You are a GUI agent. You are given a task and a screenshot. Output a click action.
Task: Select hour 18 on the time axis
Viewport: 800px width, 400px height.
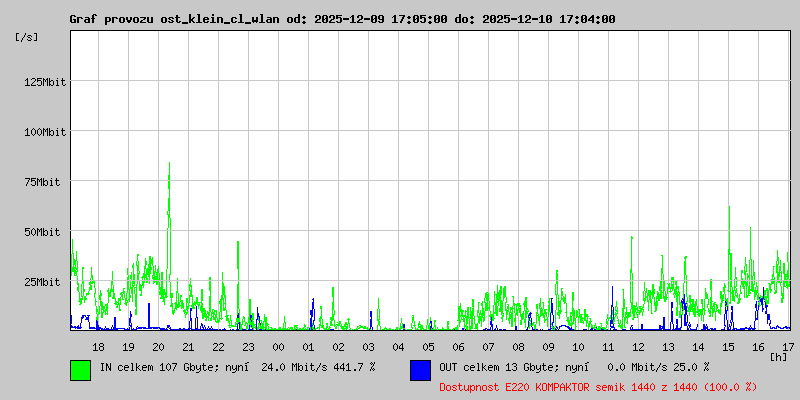pos(98,346)
